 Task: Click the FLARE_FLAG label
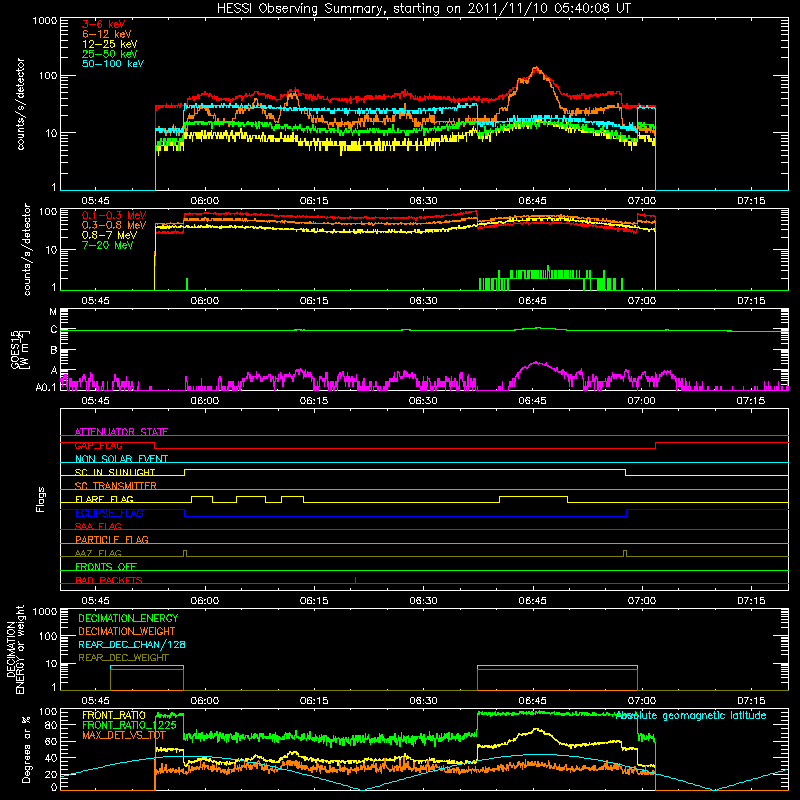pos(104,499)
